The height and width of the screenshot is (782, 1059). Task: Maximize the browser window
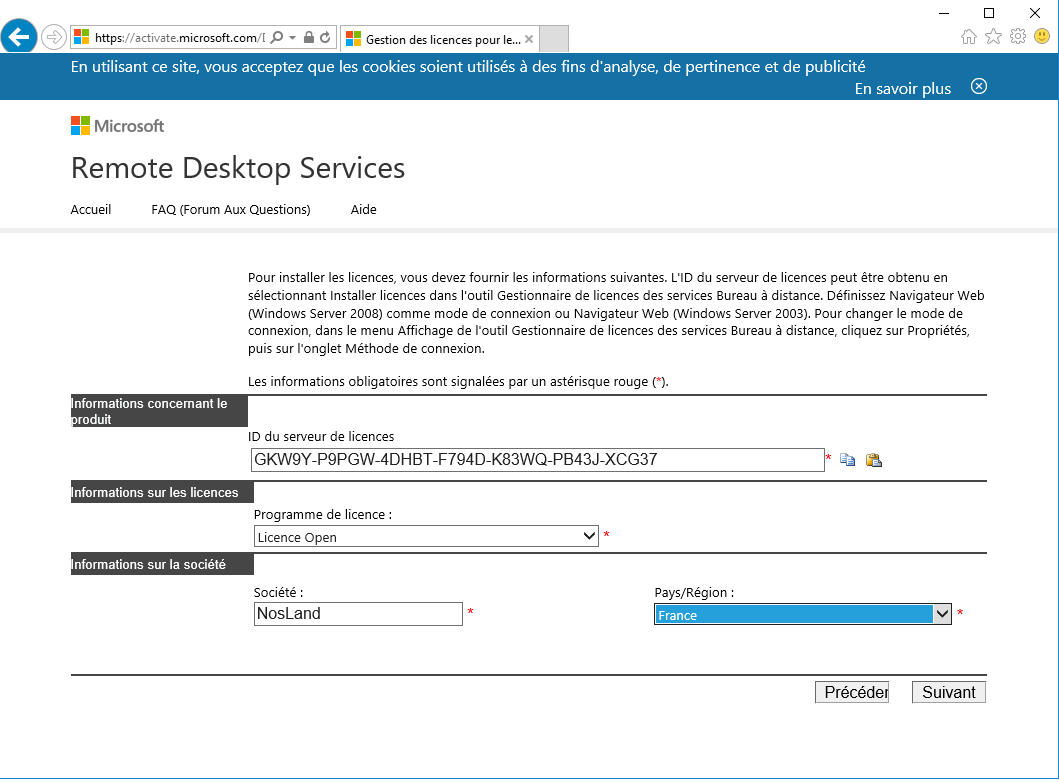pyautogui.click(x=989, y=13)
